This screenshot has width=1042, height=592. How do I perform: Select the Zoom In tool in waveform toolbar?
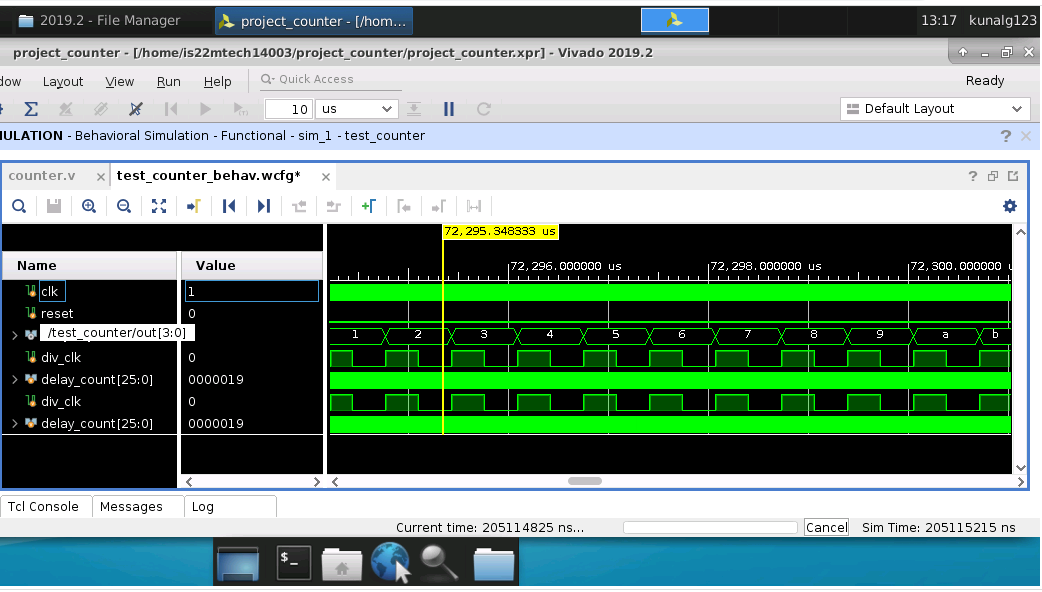pos(88,206)
